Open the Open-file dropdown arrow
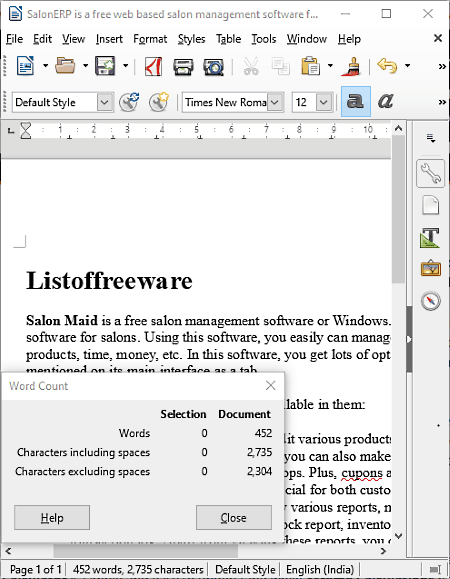The height and width of the screenshot is (579, 450). [85, 66]
